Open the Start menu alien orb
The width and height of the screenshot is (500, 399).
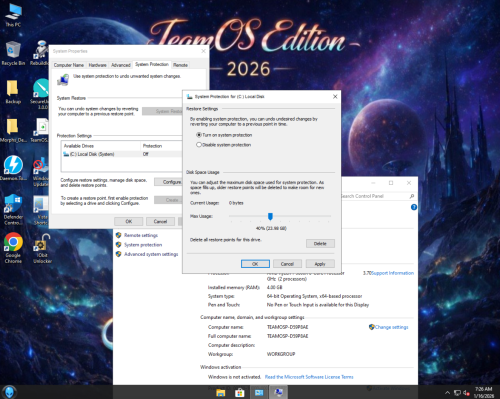pos(10,392)
